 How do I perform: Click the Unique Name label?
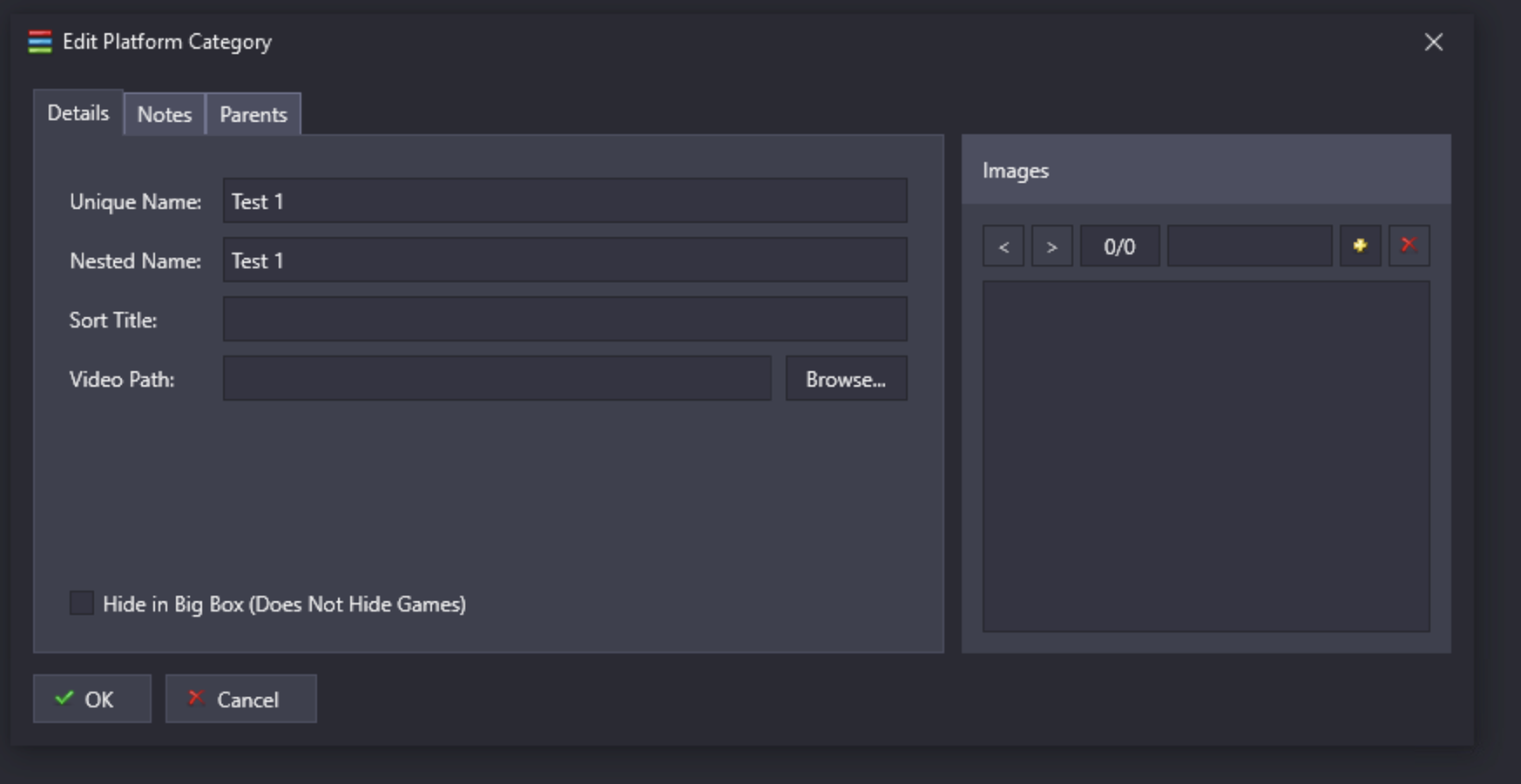[135, 202]
